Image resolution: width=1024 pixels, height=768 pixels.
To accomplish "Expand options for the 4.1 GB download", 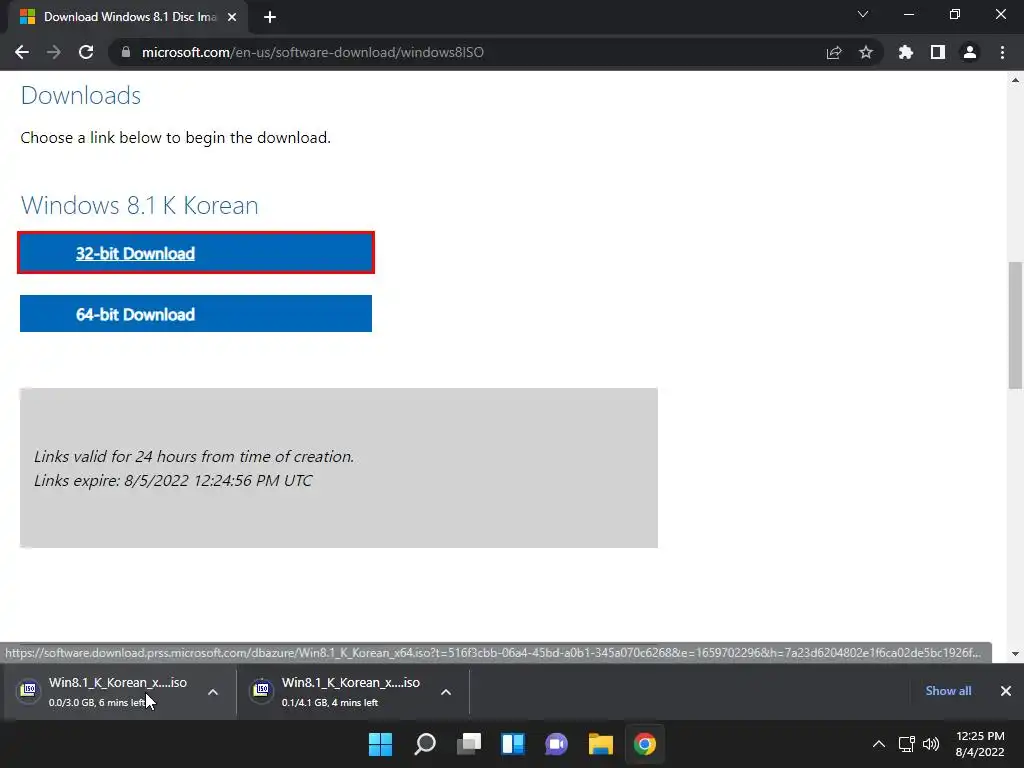I will [x=446, y=692].
